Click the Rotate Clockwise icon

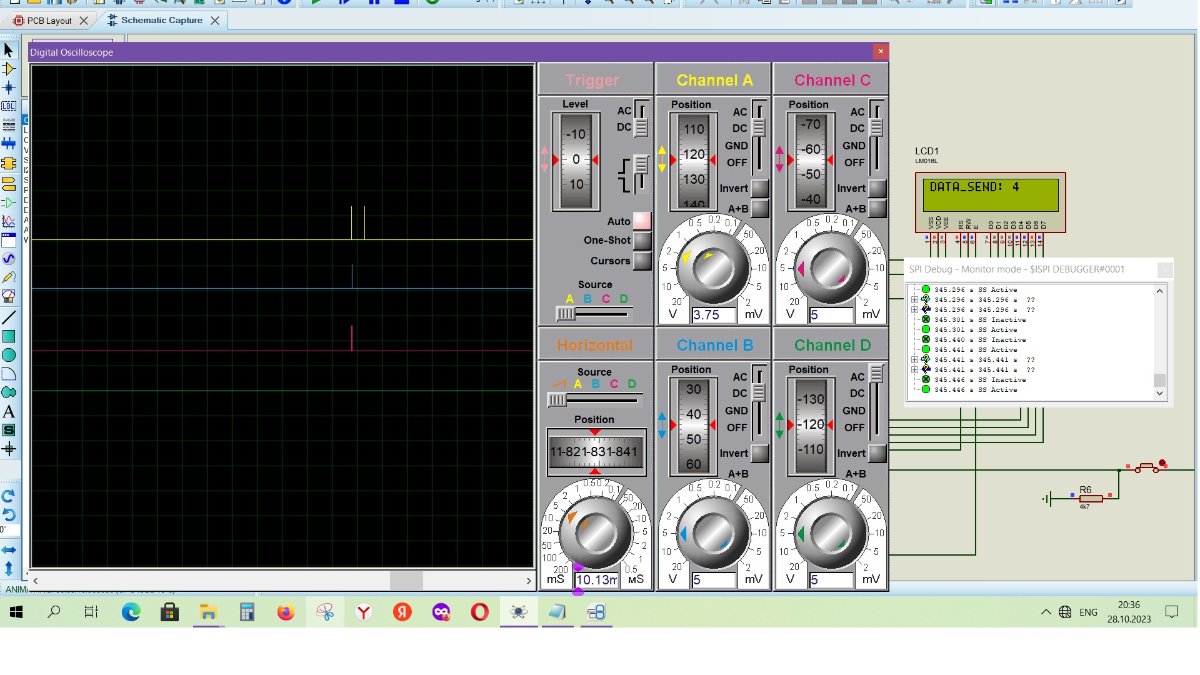pos(9,496)
